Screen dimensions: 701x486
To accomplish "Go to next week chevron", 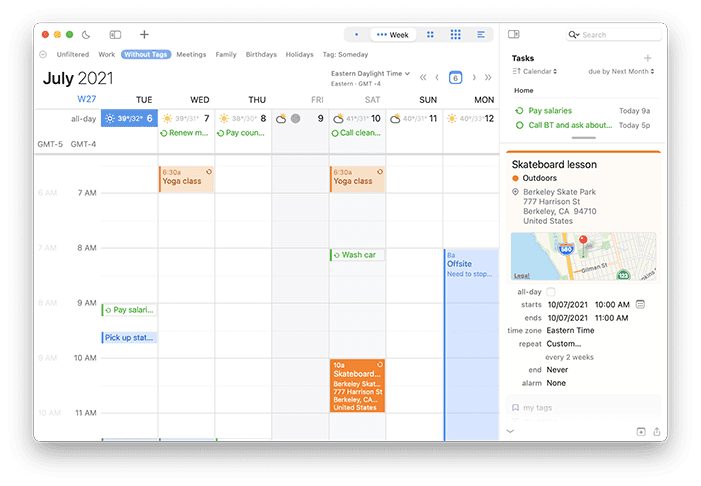I will tap(474, 78).
